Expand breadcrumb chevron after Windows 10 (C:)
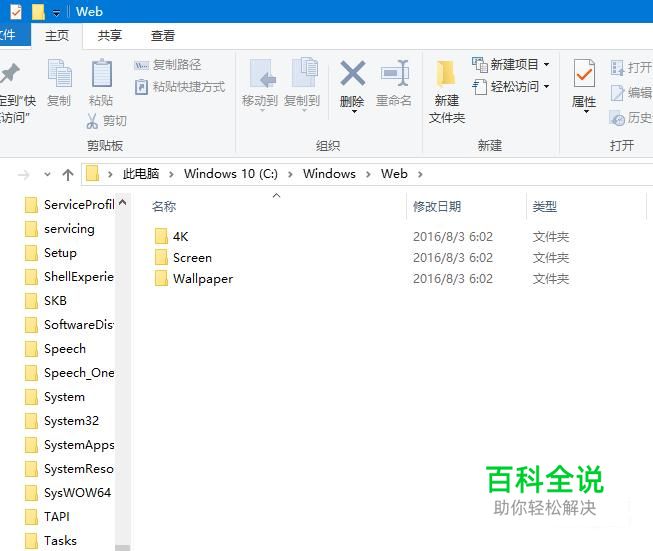This screenshot has width=653, height=551. point(290,174)
